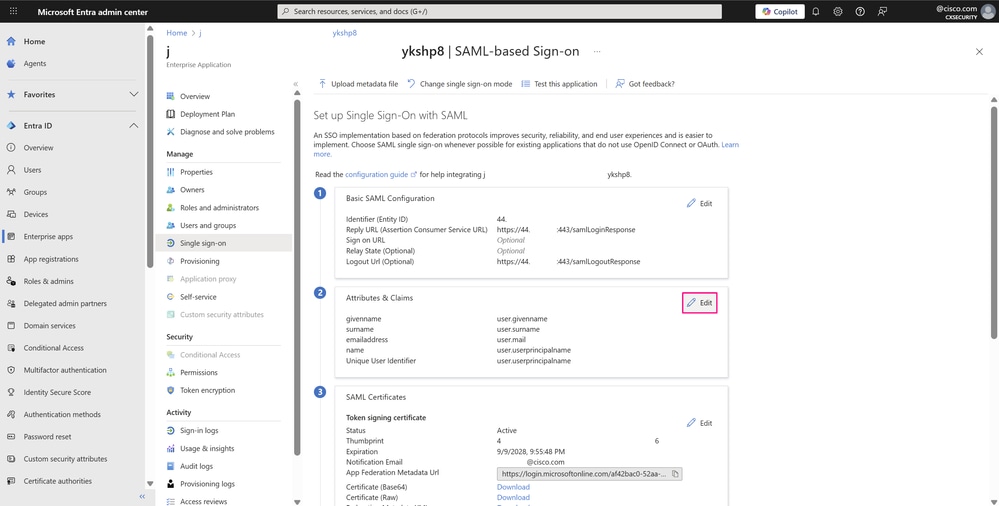The image size is (999, 506).
Task: Open Multifactor authentication
Action: [65, 370]
